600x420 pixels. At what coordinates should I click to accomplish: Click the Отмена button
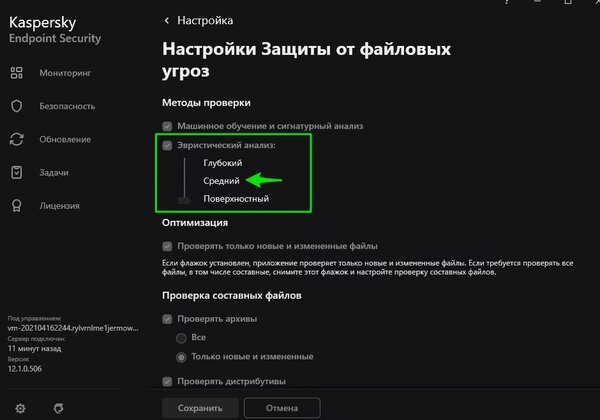click(x=282, y=408)
